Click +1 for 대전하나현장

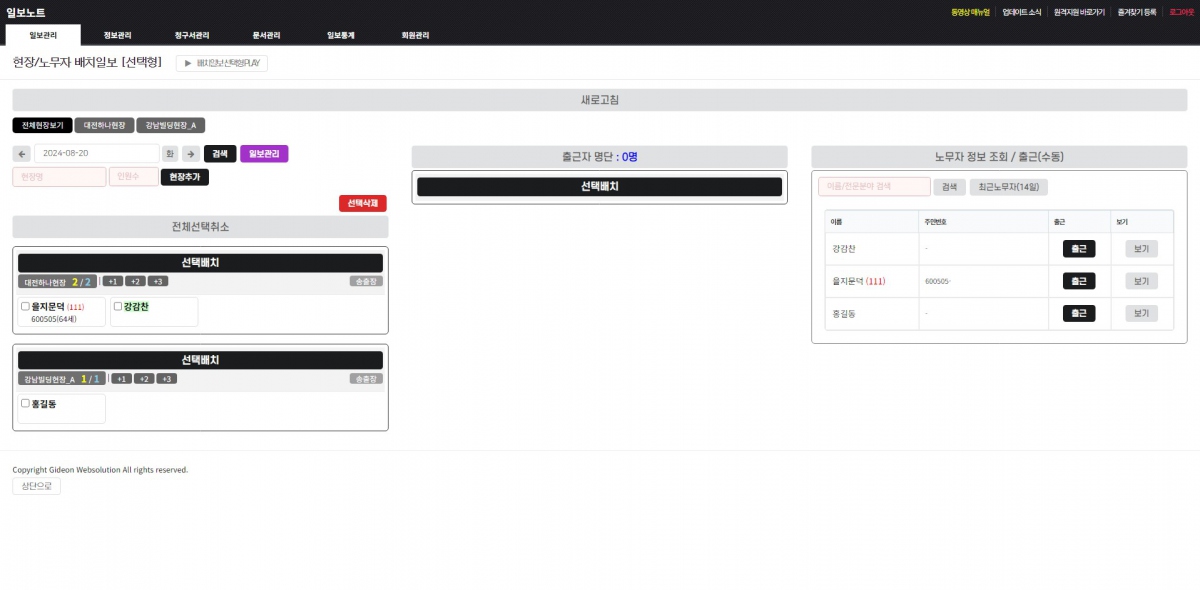click(113, 281)
